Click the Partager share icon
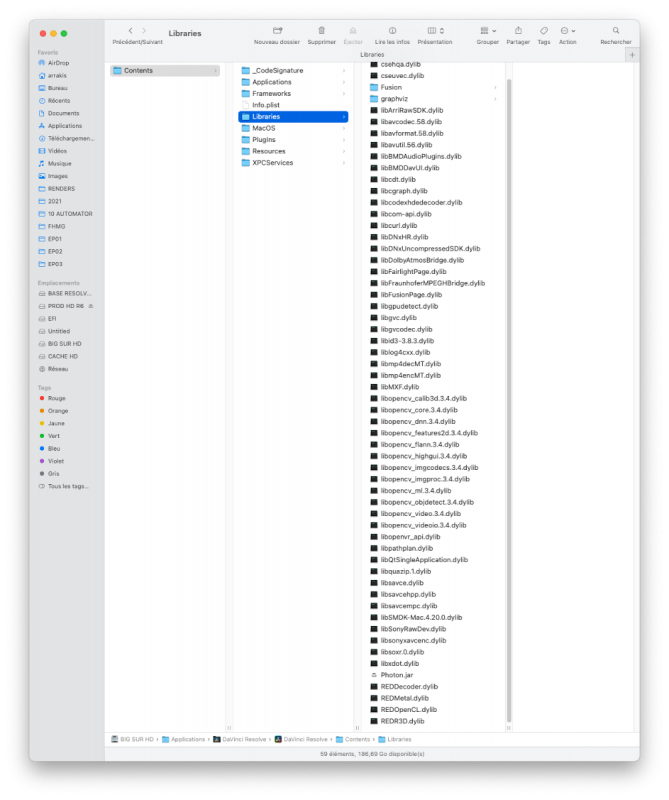Screen dimensions: 669x800 tap(518, 31)
